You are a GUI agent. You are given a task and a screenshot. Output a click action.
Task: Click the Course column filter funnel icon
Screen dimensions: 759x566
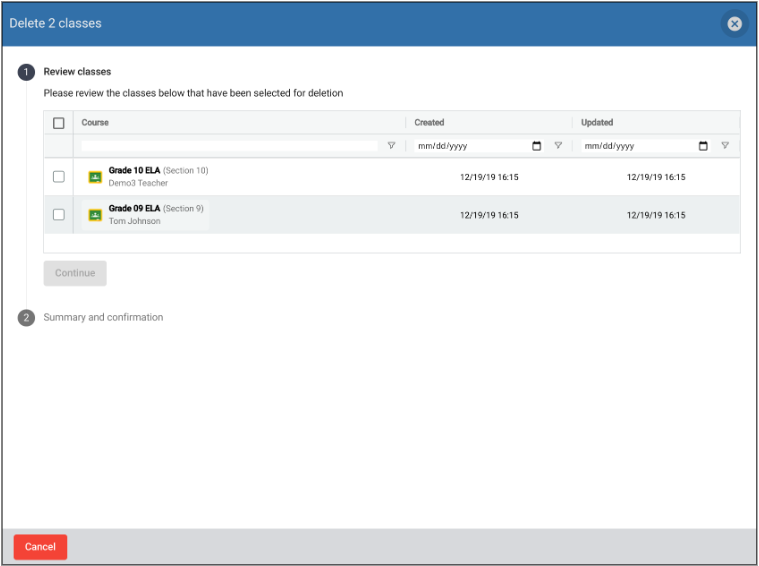(x=391, y=146)
